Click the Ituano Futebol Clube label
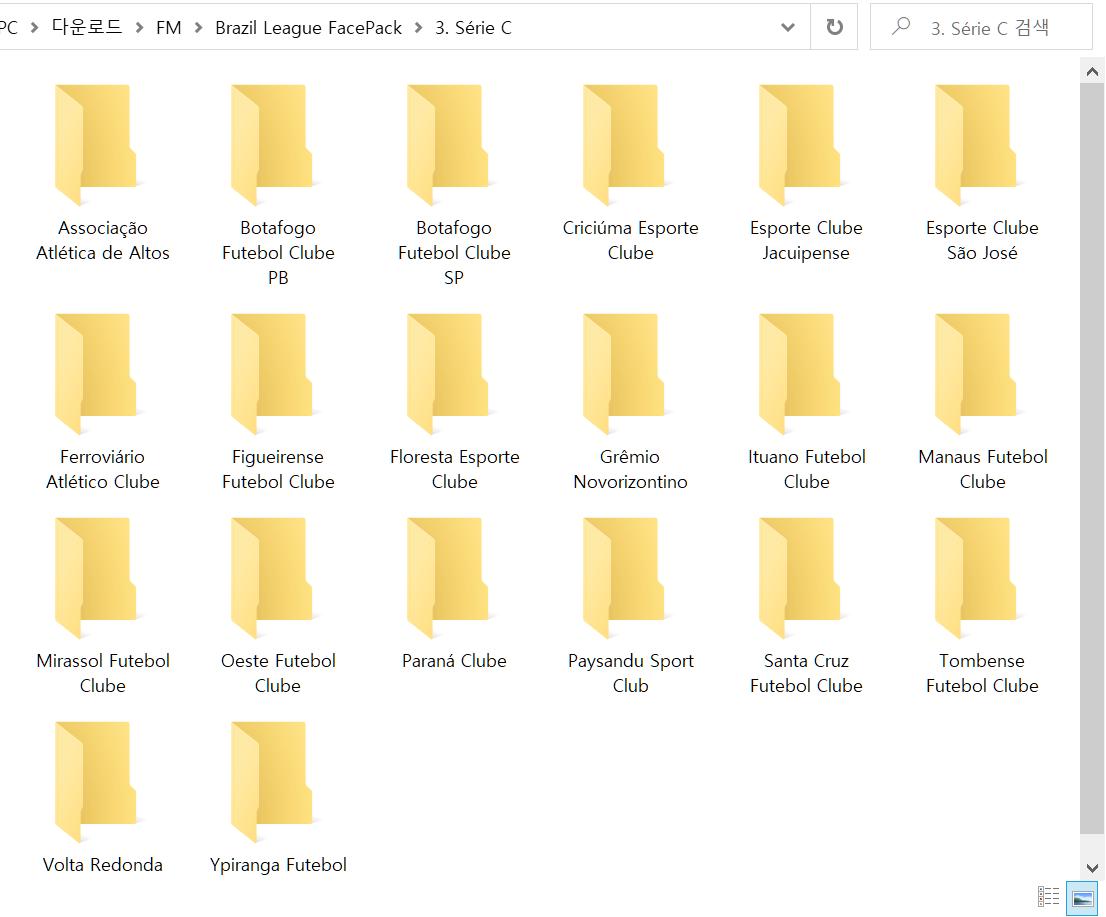 click(806, 469)
